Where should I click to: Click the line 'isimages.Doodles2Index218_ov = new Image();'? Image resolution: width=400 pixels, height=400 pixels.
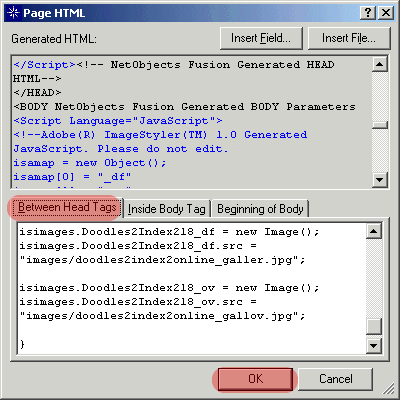click(169, 288)
